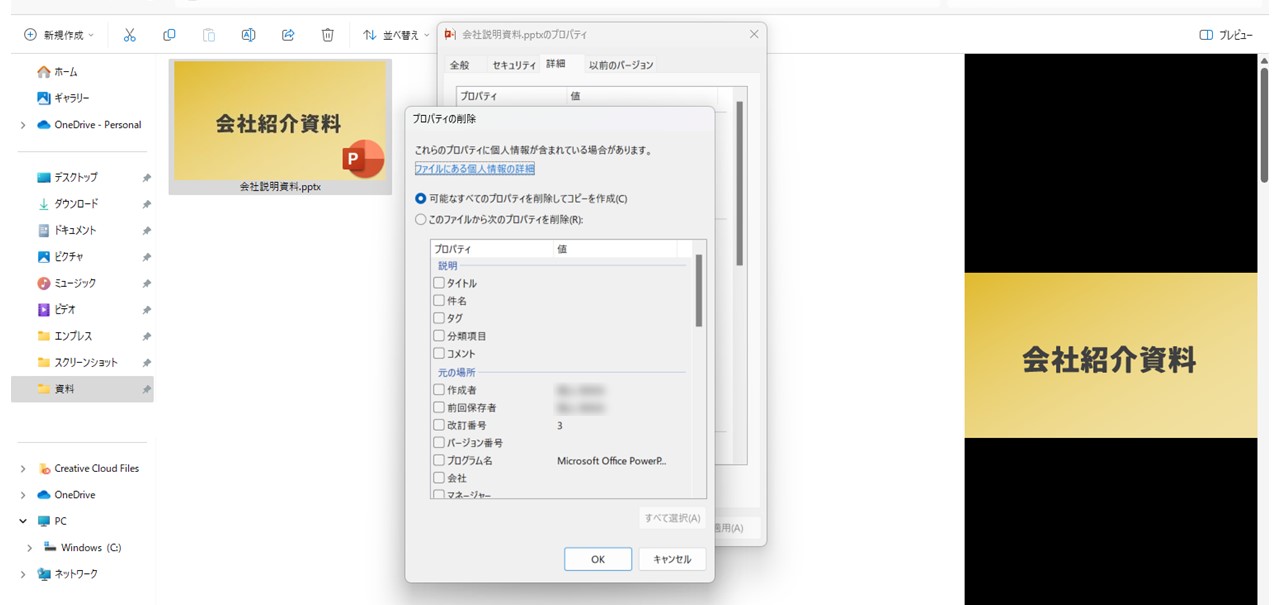Click the preview pane slide image
Screen dimensions: 1280x605
pyautogui.click(x=1110, y=355)
